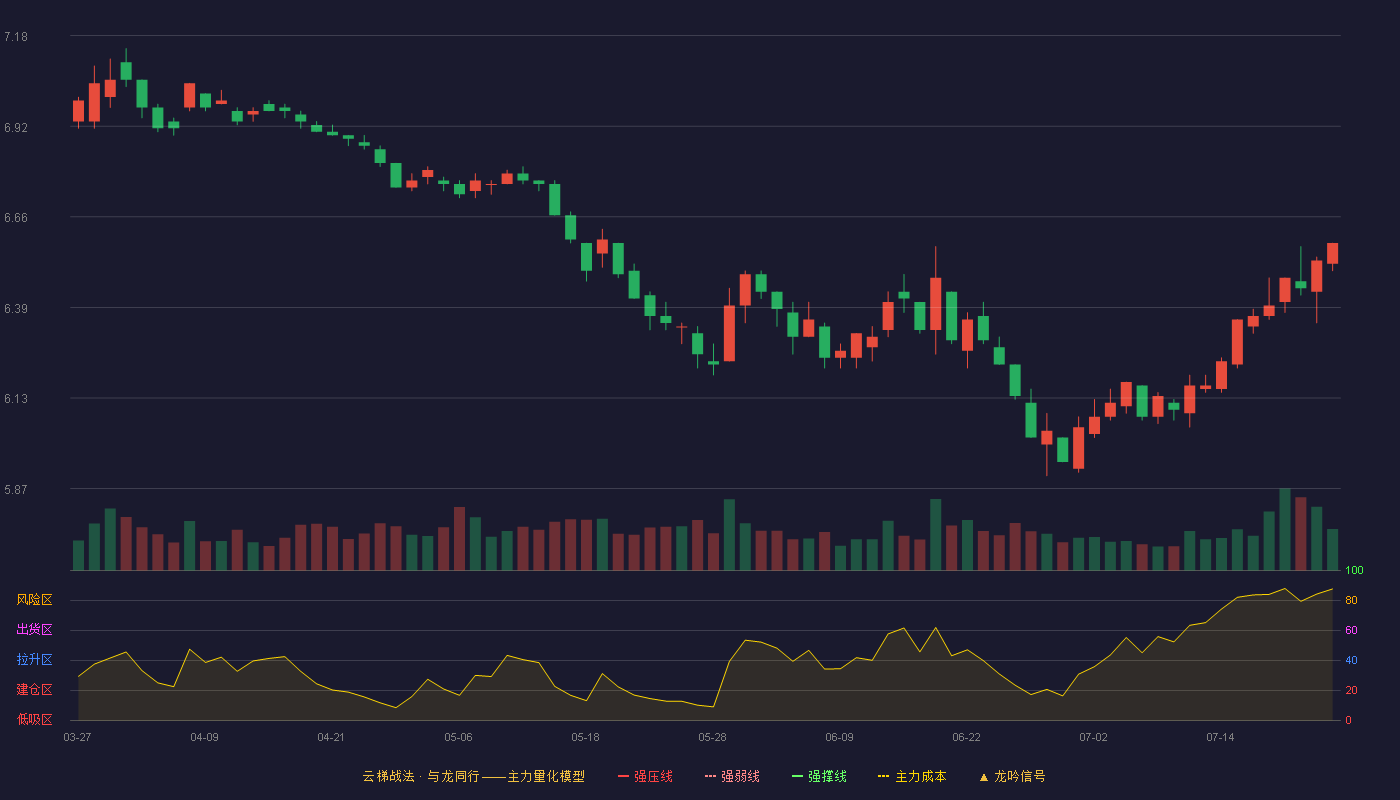This screenshot has width=1400, height=800.
Task: Click the 6.39 price axis label
Action: [16, 309]
